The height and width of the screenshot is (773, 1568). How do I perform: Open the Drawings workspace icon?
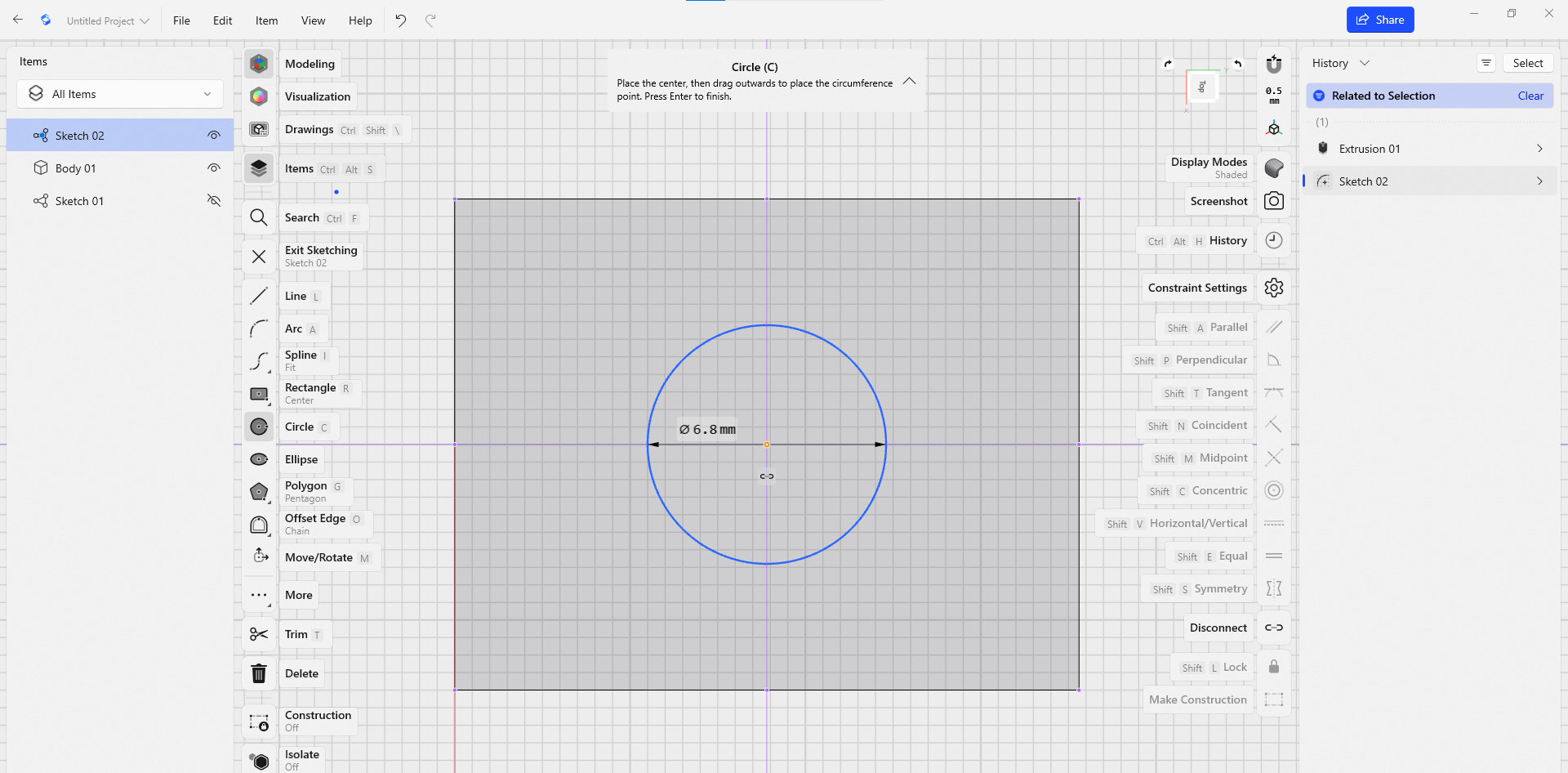(259, 129)
